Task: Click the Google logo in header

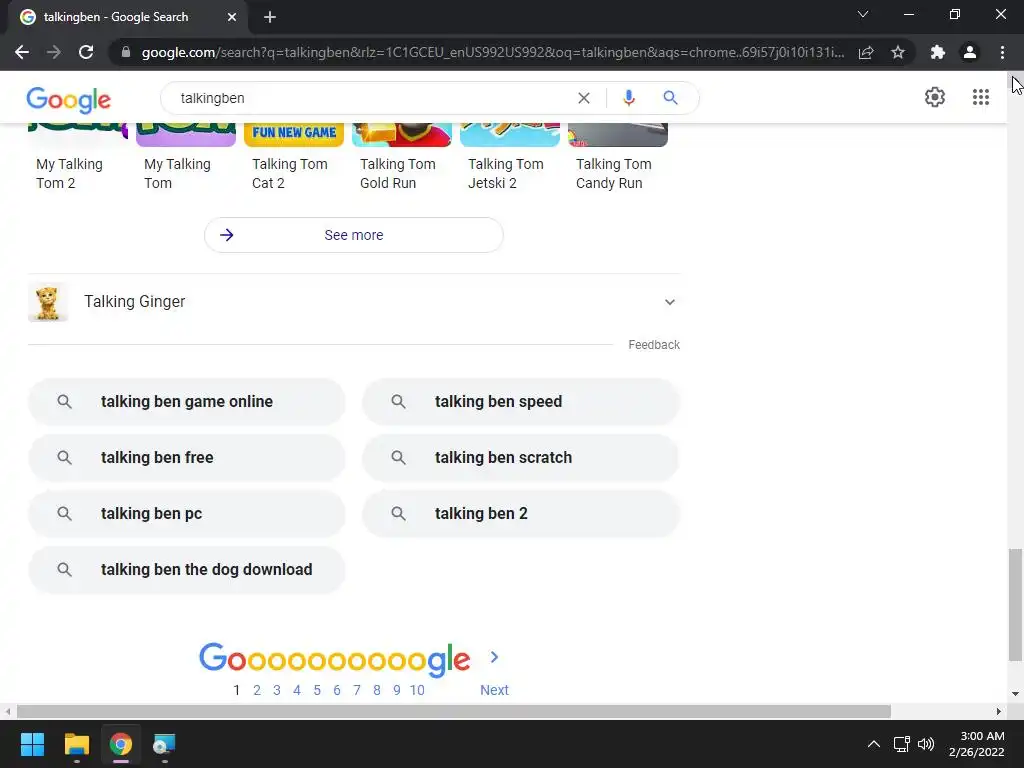Action: tap(69, 100)
